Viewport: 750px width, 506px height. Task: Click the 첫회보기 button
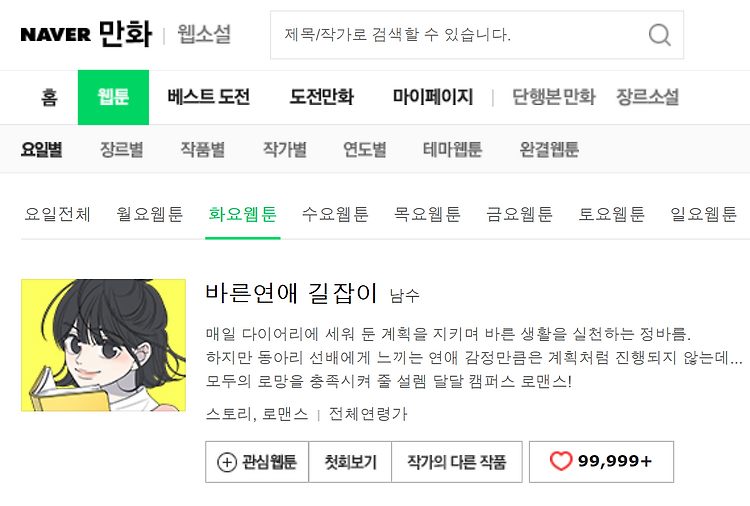(x=351, y=462)
